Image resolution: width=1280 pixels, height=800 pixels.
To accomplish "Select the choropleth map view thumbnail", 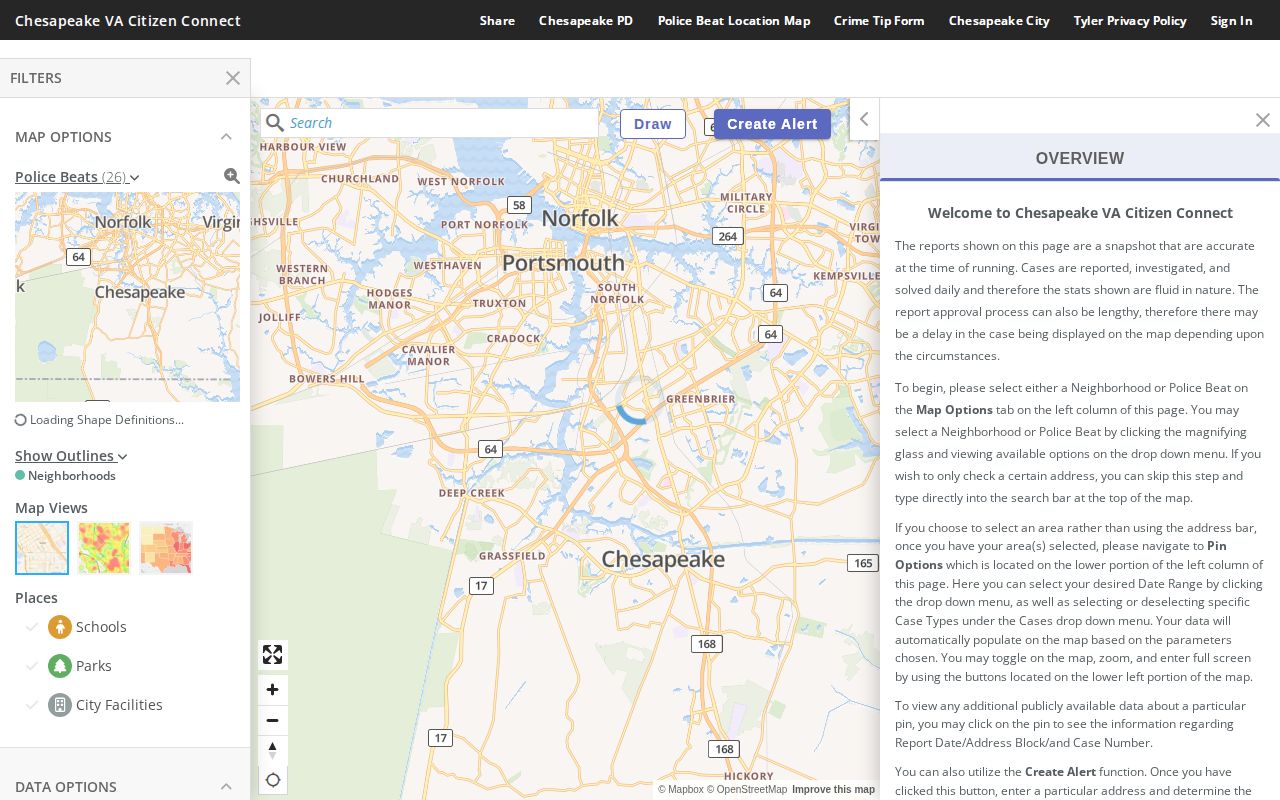I will point(166,548).
